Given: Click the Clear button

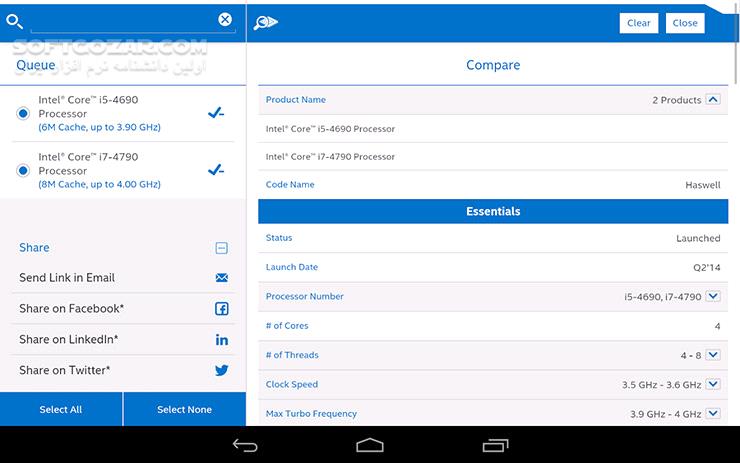Looking at the screenshot, I should [639, 23].
